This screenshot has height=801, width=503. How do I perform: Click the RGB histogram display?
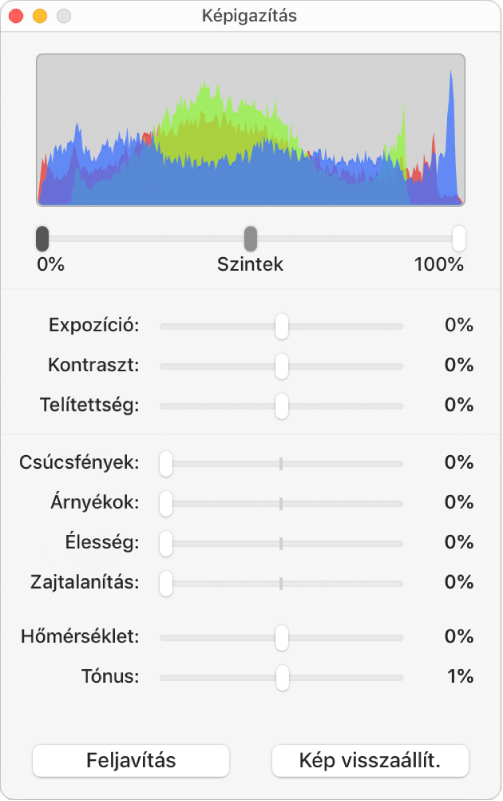pos(251,130)
